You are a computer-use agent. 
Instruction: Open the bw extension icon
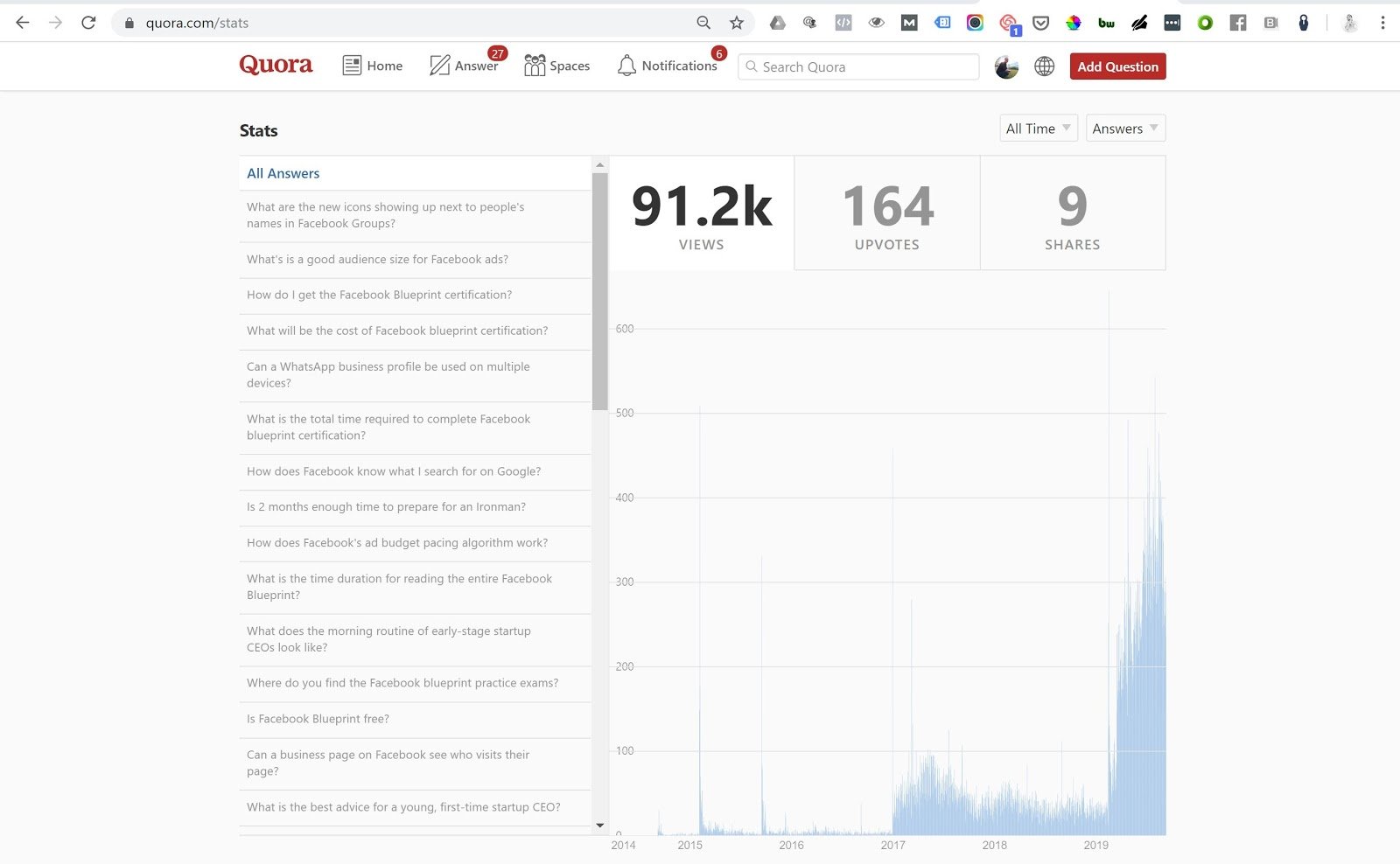(1106, 23)
